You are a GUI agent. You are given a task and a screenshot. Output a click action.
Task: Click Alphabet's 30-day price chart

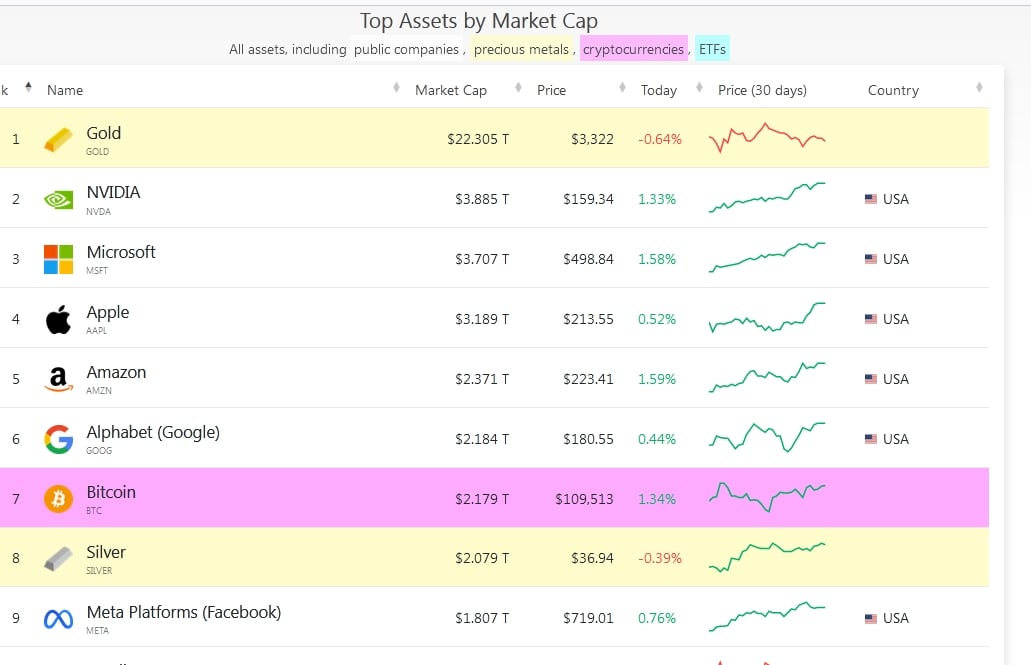click(x=767, y=437)
